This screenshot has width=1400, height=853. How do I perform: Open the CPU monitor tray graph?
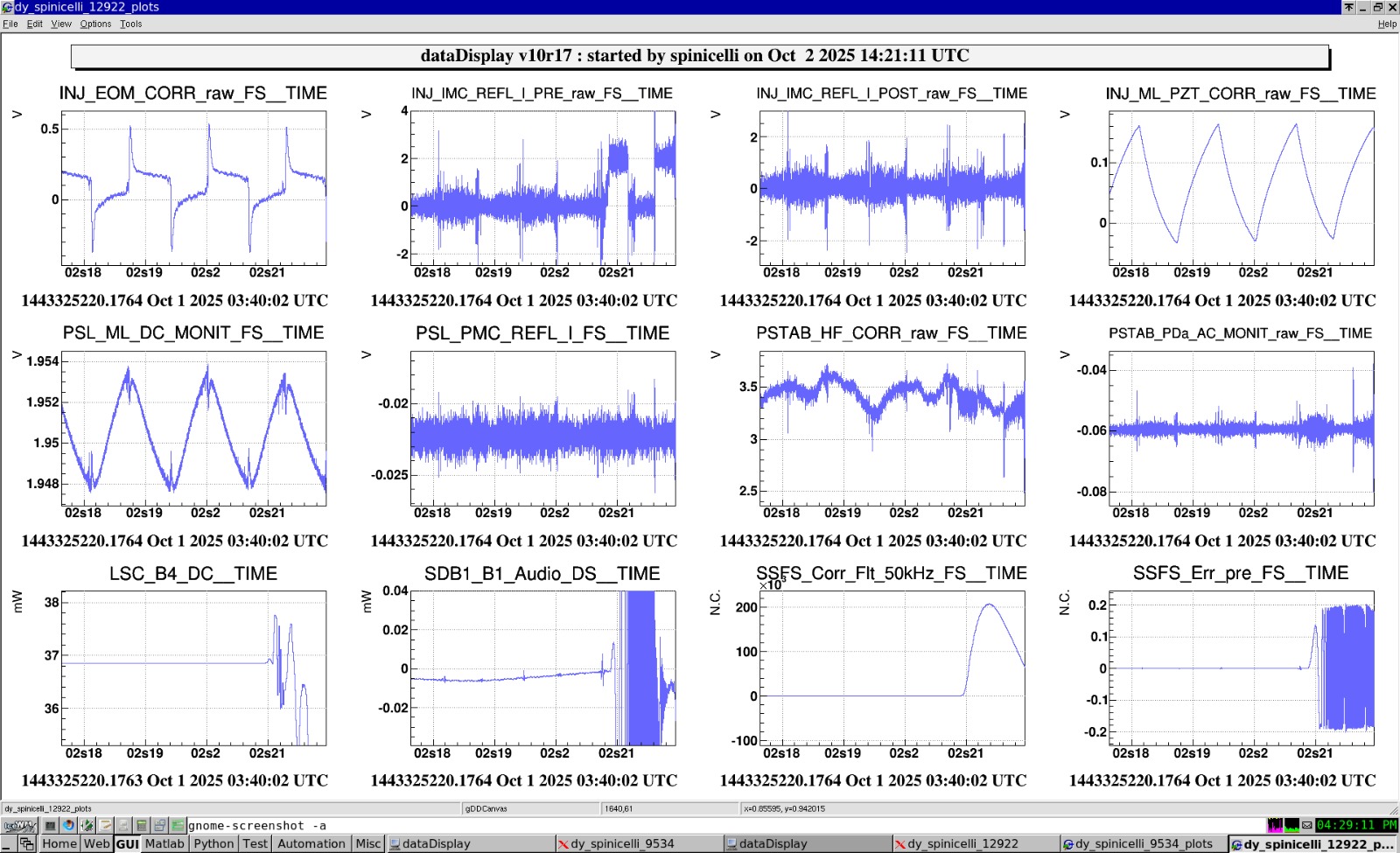click(x=1275, y=825)
